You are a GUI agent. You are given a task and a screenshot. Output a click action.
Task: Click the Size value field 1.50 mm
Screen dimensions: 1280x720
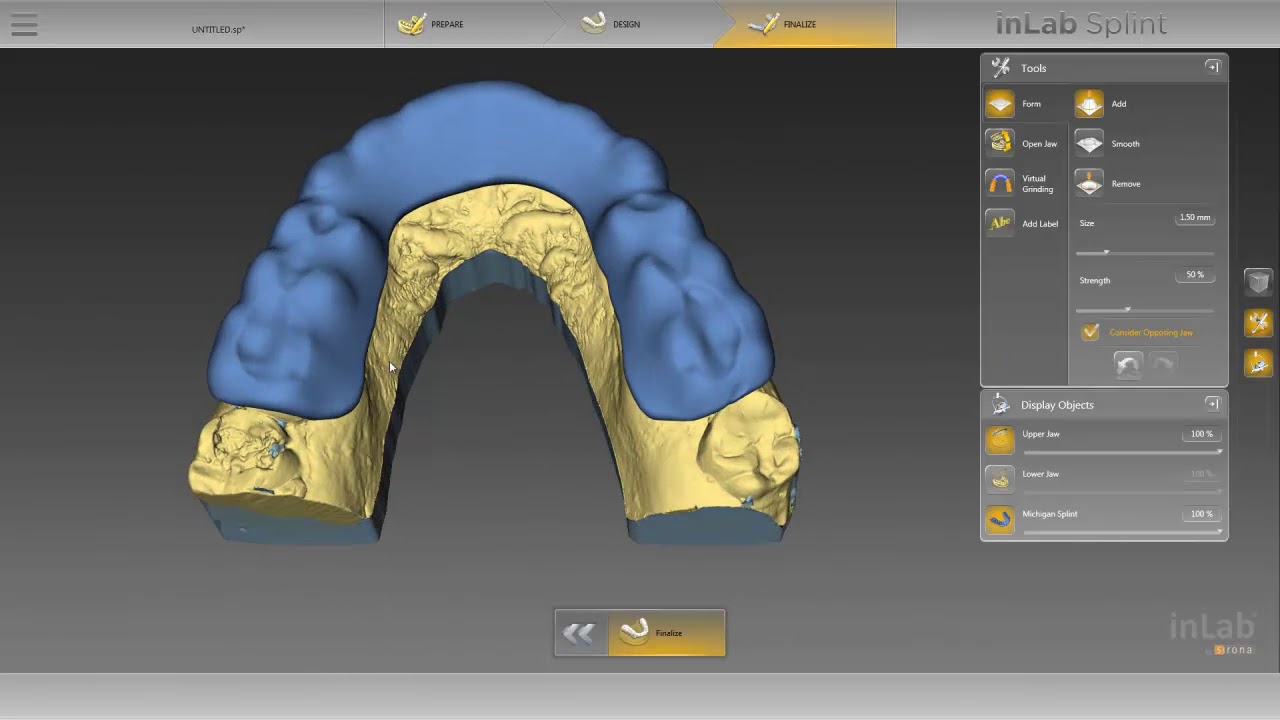click(x=1194, y=217)
